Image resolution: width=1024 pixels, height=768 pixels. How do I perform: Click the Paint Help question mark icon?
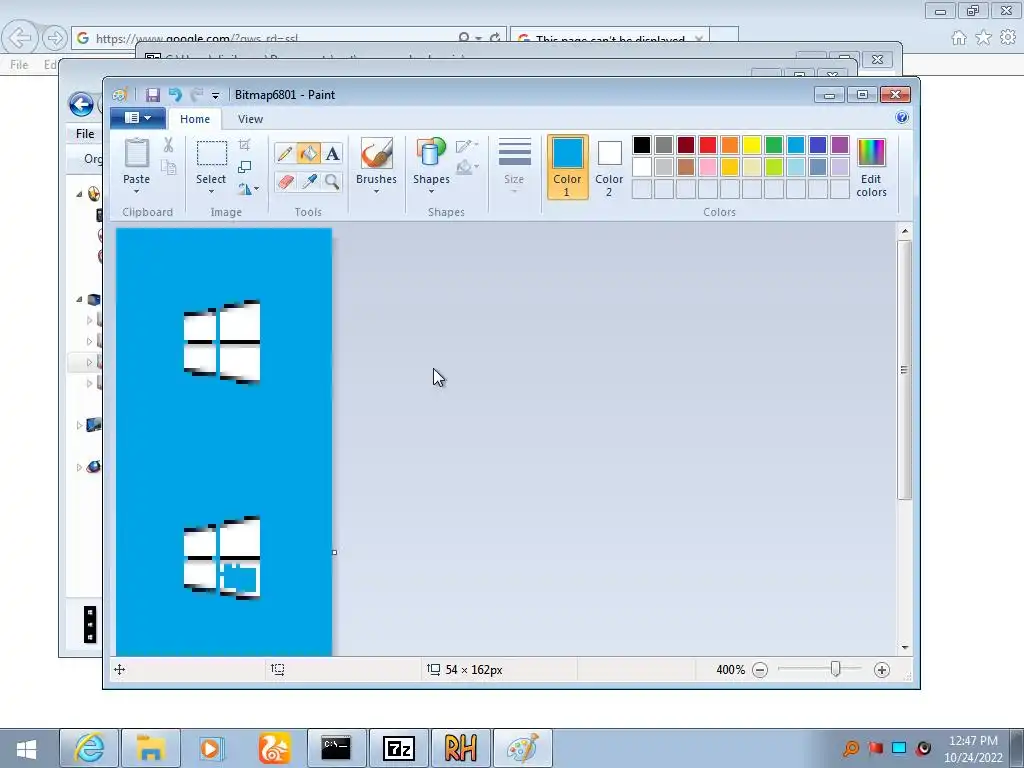[x=902, y=118]
